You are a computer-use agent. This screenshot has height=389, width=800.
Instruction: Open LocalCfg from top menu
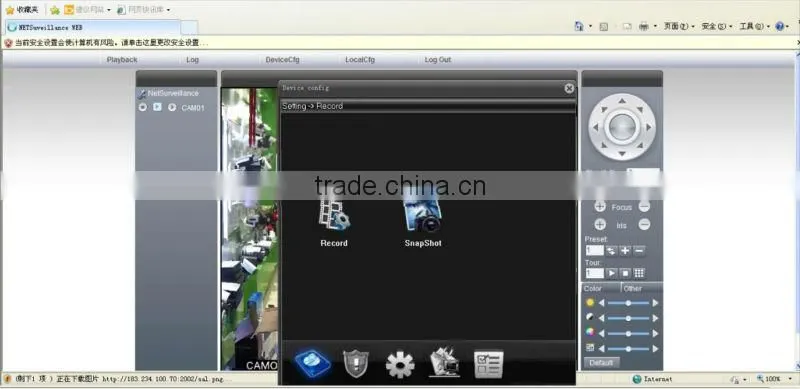(360, 60)
